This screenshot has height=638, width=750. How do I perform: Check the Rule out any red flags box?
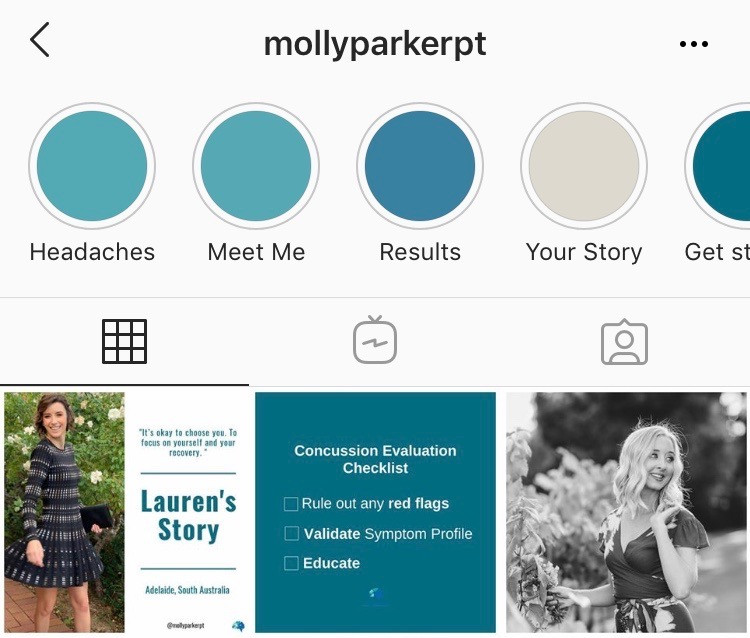point(291,504)
